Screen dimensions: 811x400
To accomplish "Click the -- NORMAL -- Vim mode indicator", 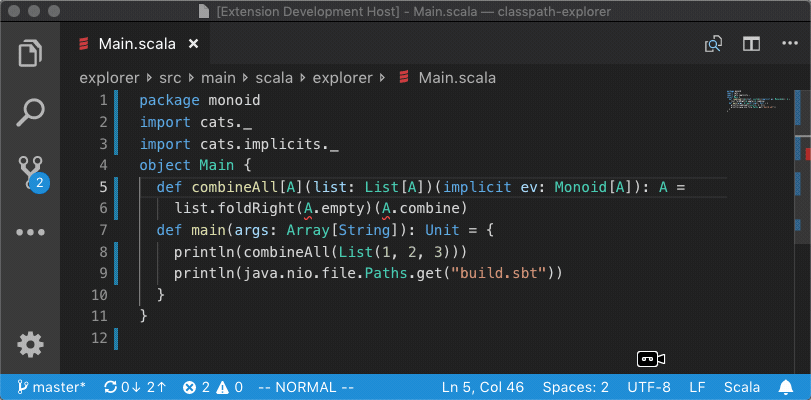I will click(x=306, y=387).
